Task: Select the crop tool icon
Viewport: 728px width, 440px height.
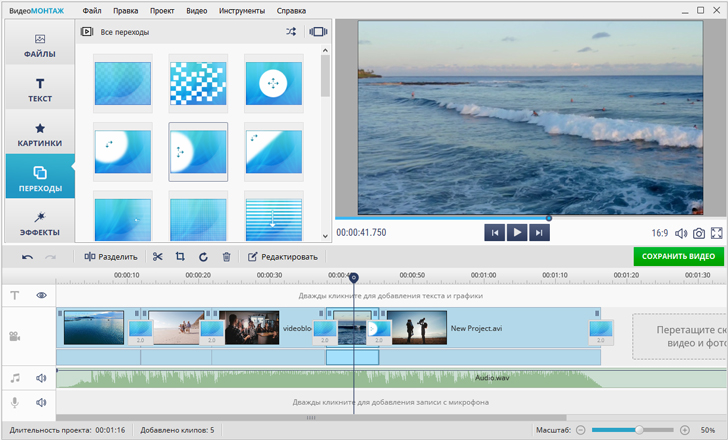Action: pos(180,257)
